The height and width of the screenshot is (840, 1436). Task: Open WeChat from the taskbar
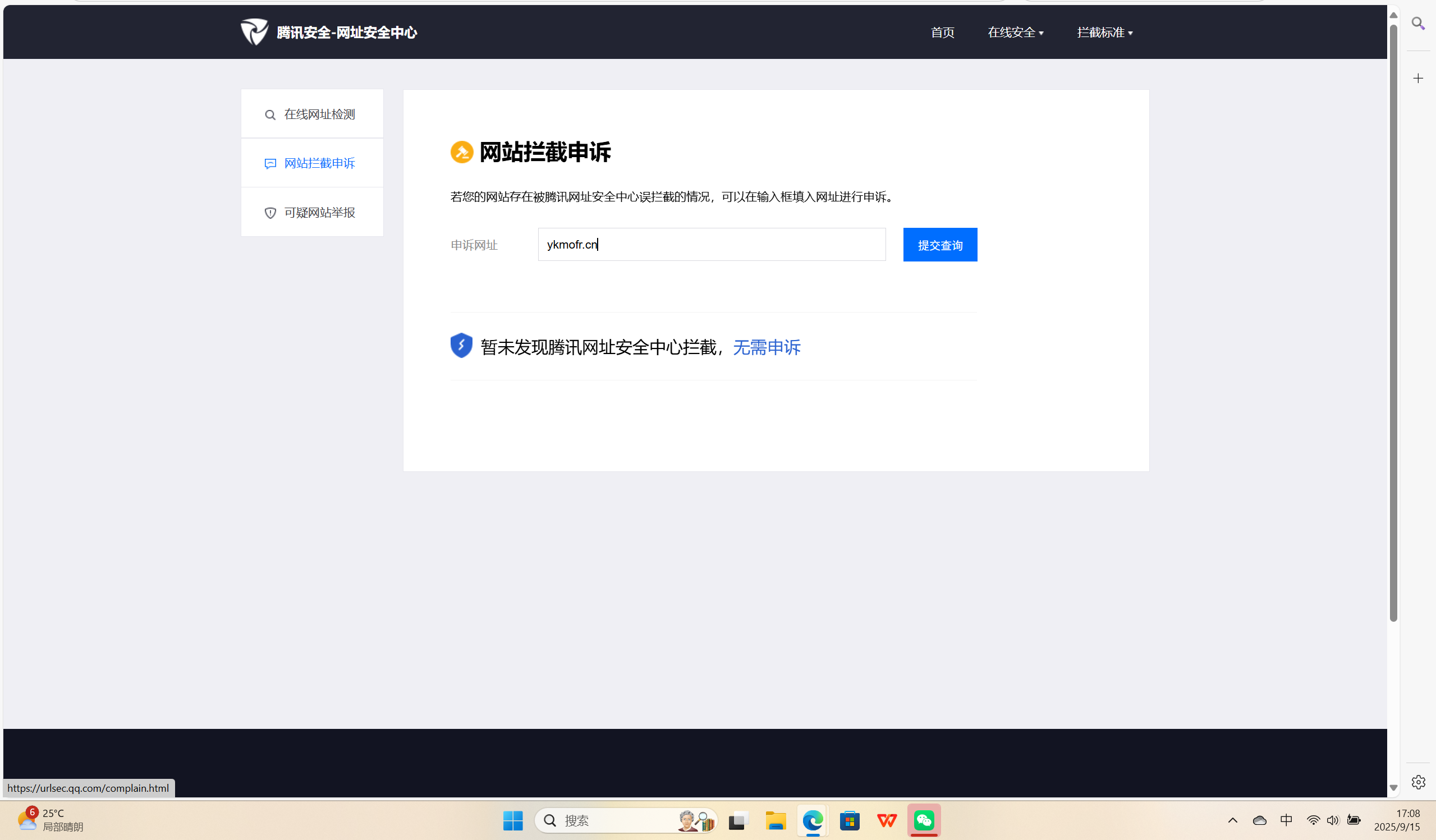(x=924, y=820)
